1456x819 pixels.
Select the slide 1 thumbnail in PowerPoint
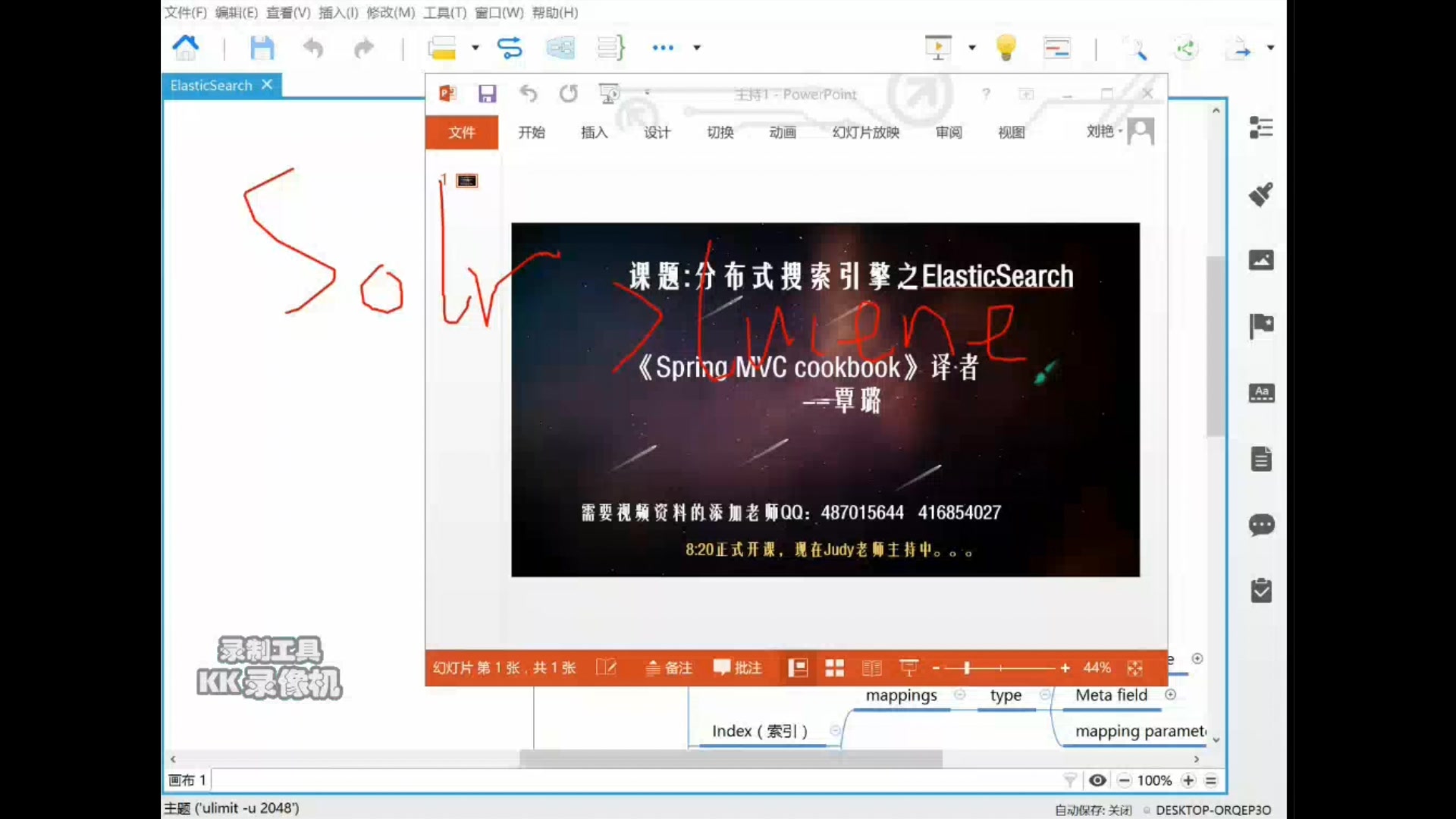click(x=466, y=180)
